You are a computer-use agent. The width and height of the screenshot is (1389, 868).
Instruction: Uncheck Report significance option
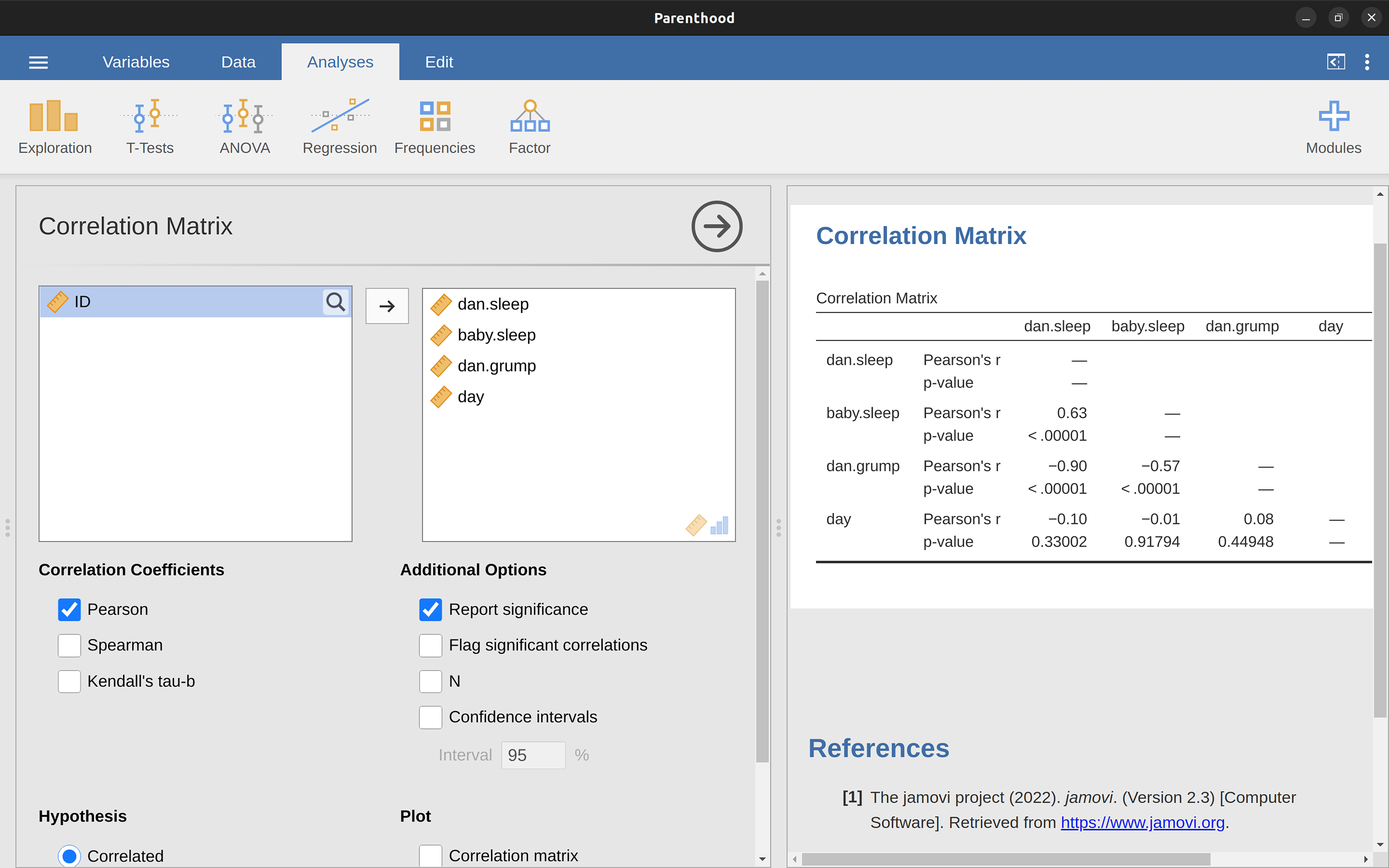431,610
